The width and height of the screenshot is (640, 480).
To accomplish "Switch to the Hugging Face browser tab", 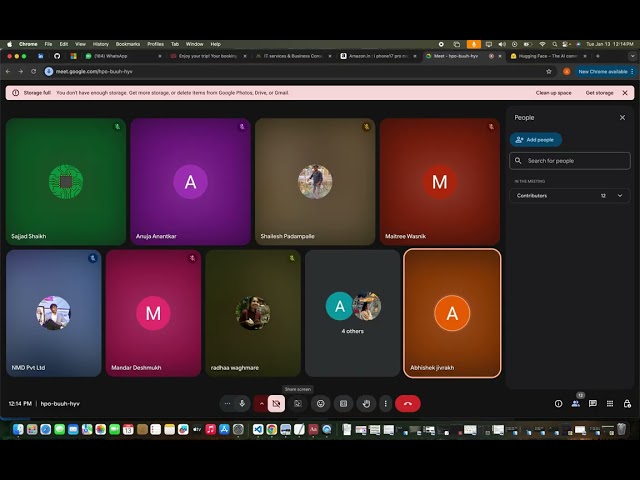I will [552, 56].
